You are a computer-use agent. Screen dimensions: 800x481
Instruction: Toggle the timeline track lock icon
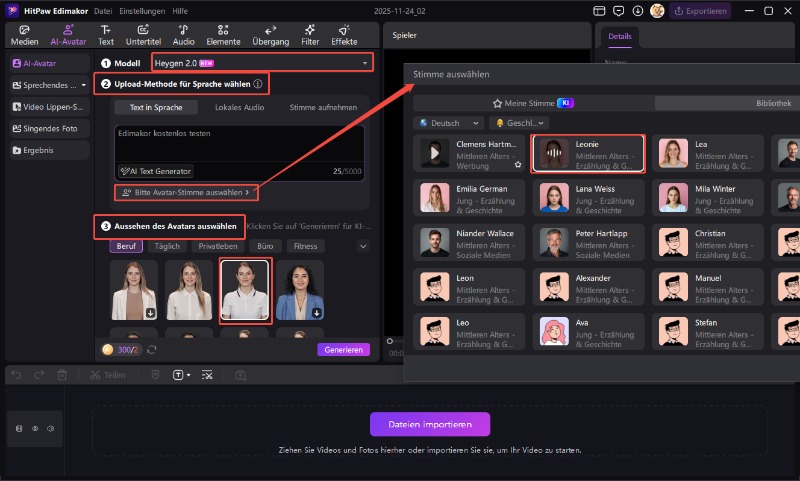point(19,429)
